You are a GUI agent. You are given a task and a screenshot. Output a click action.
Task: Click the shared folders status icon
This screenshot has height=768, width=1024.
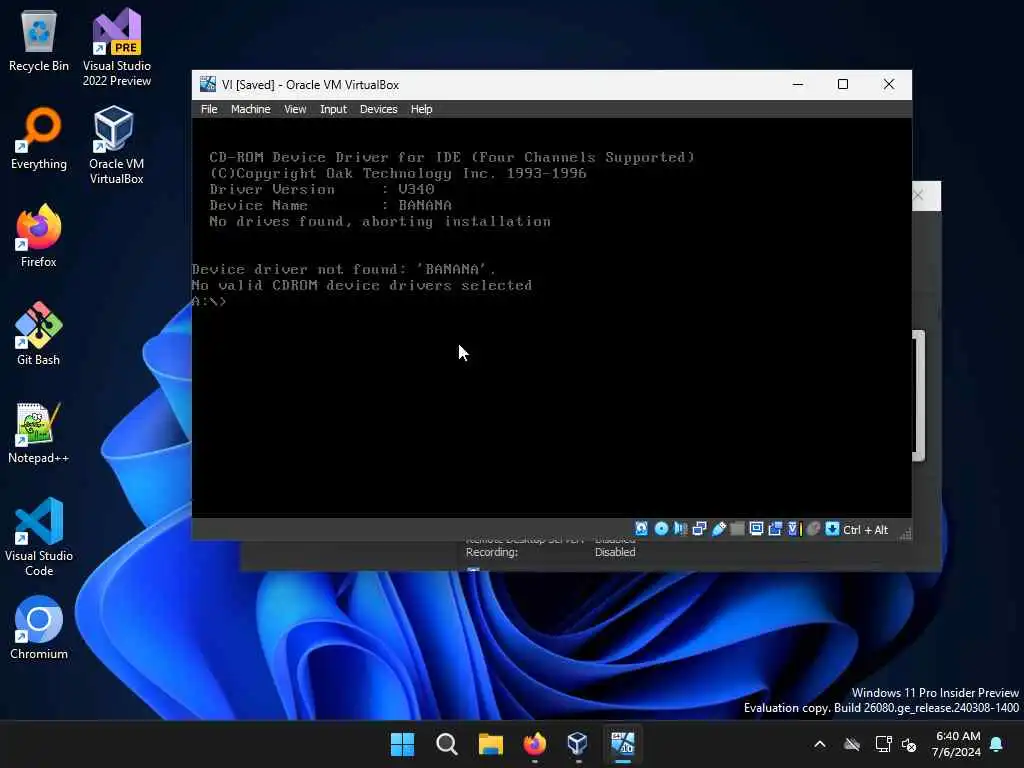click(x=737, y=528)
